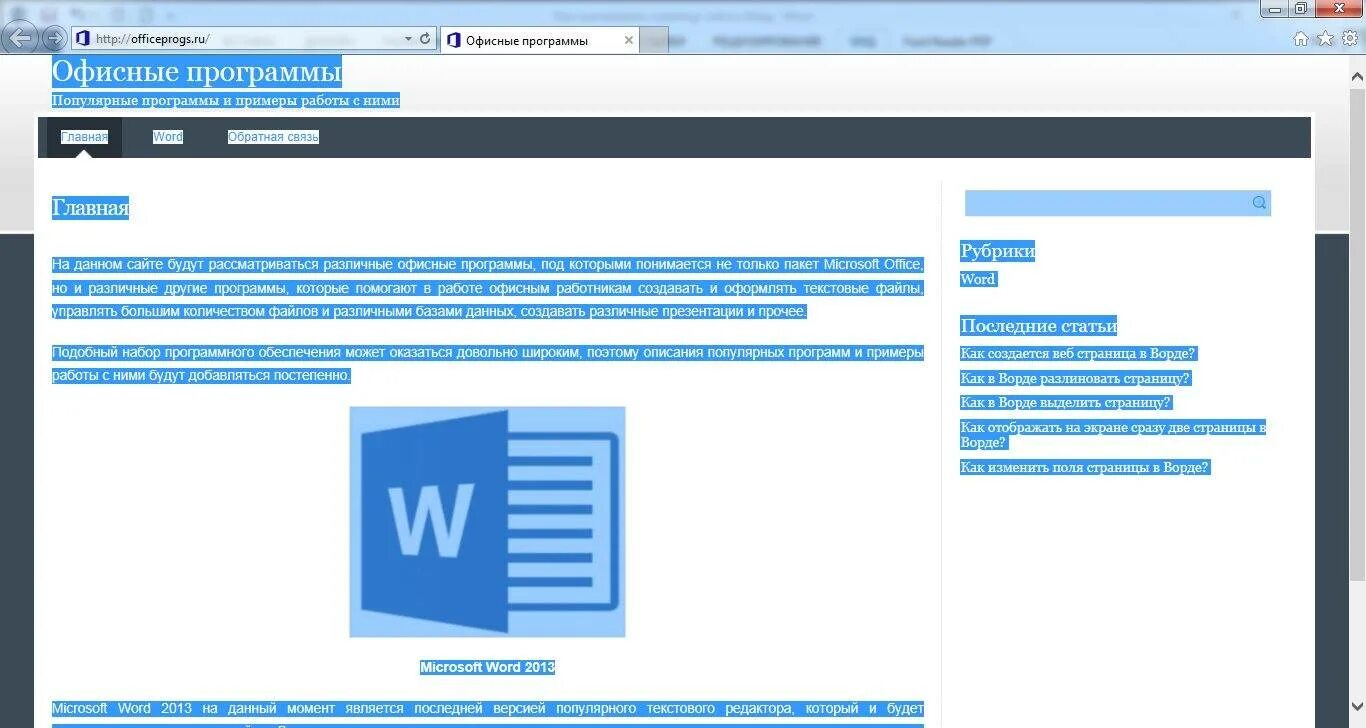Click the site favicon in the address bar

[83, 39]
